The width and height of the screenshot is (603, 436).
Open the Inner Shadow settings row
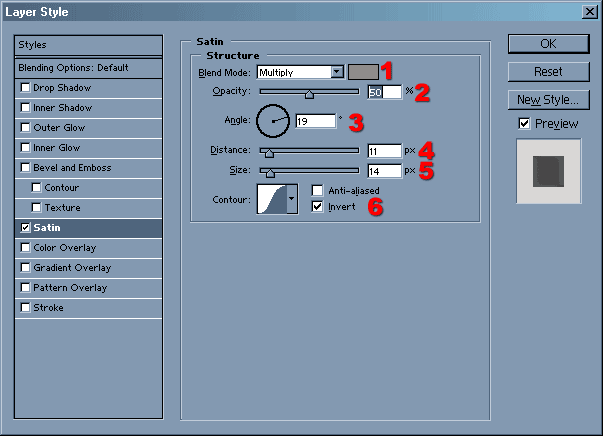click(x=88, y=108)
